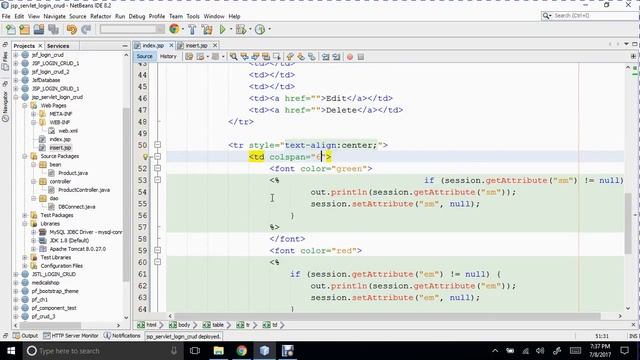Start macro recording with red circle icon

pos(350,57)
